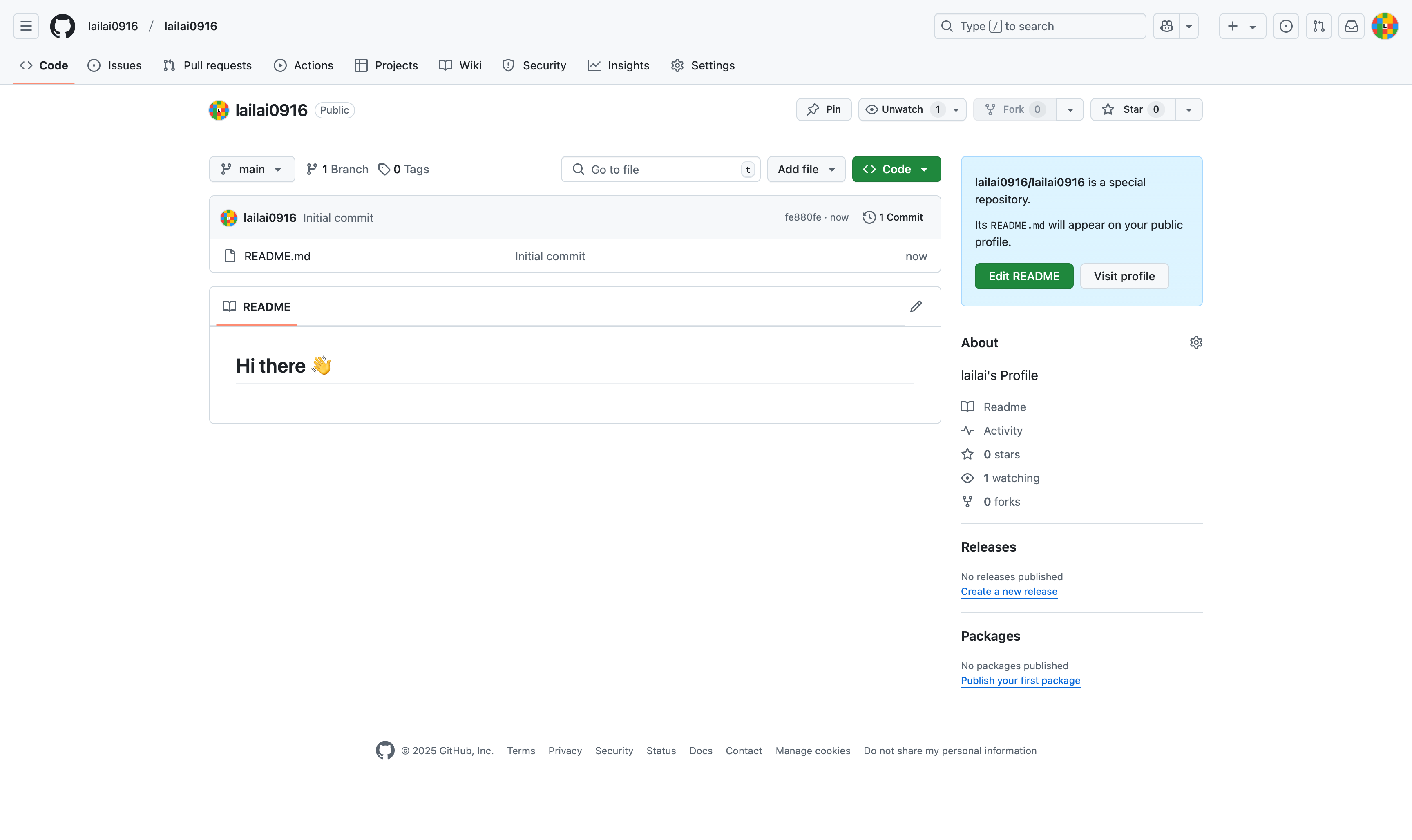Screen dimensions: 1412x840
Task: Open About settings gear icon
Action: pos(1195,342)
